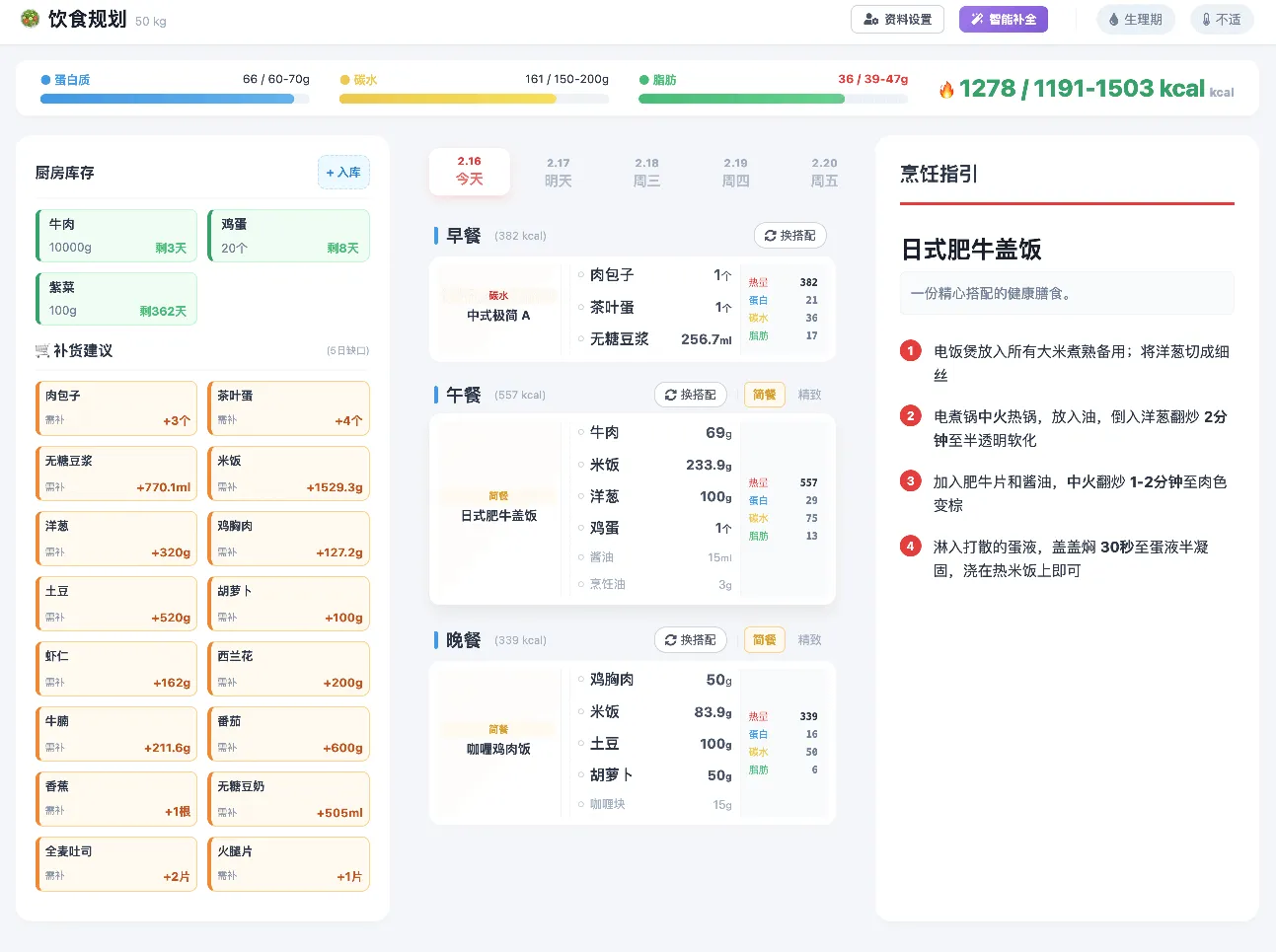Open the 2.19 周四 date tab
The image size is (1276, 952).
(735, 173)
